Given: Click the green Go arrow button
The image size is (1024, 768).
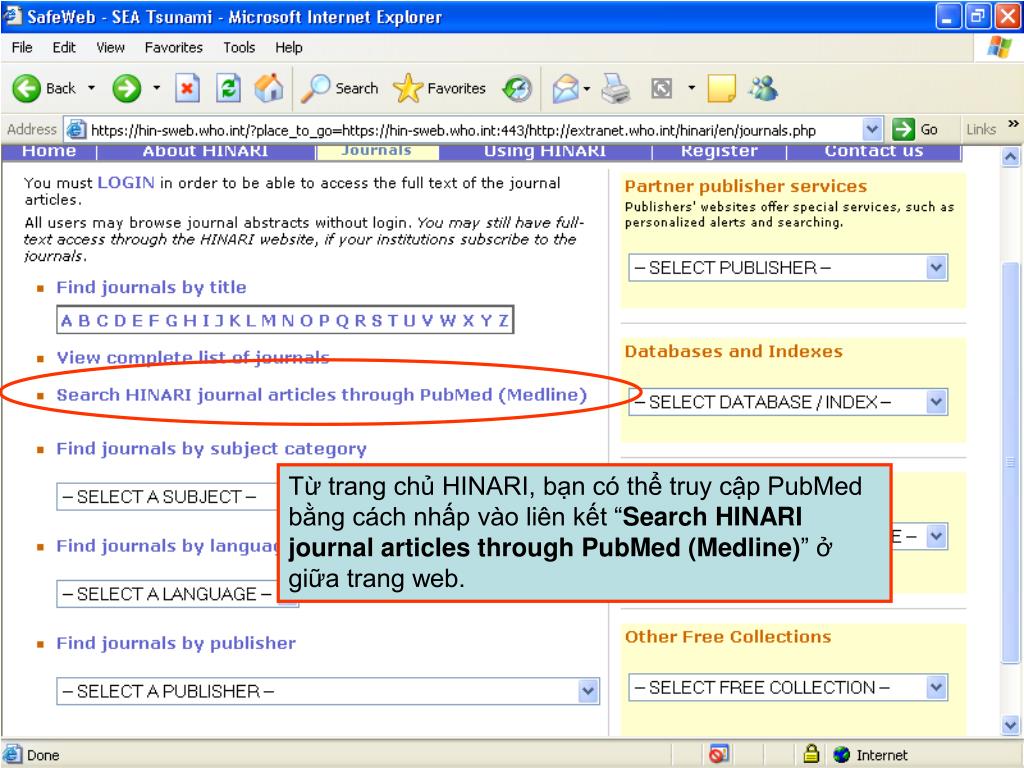Looking at the screenshot, I should tap(903, 129).
